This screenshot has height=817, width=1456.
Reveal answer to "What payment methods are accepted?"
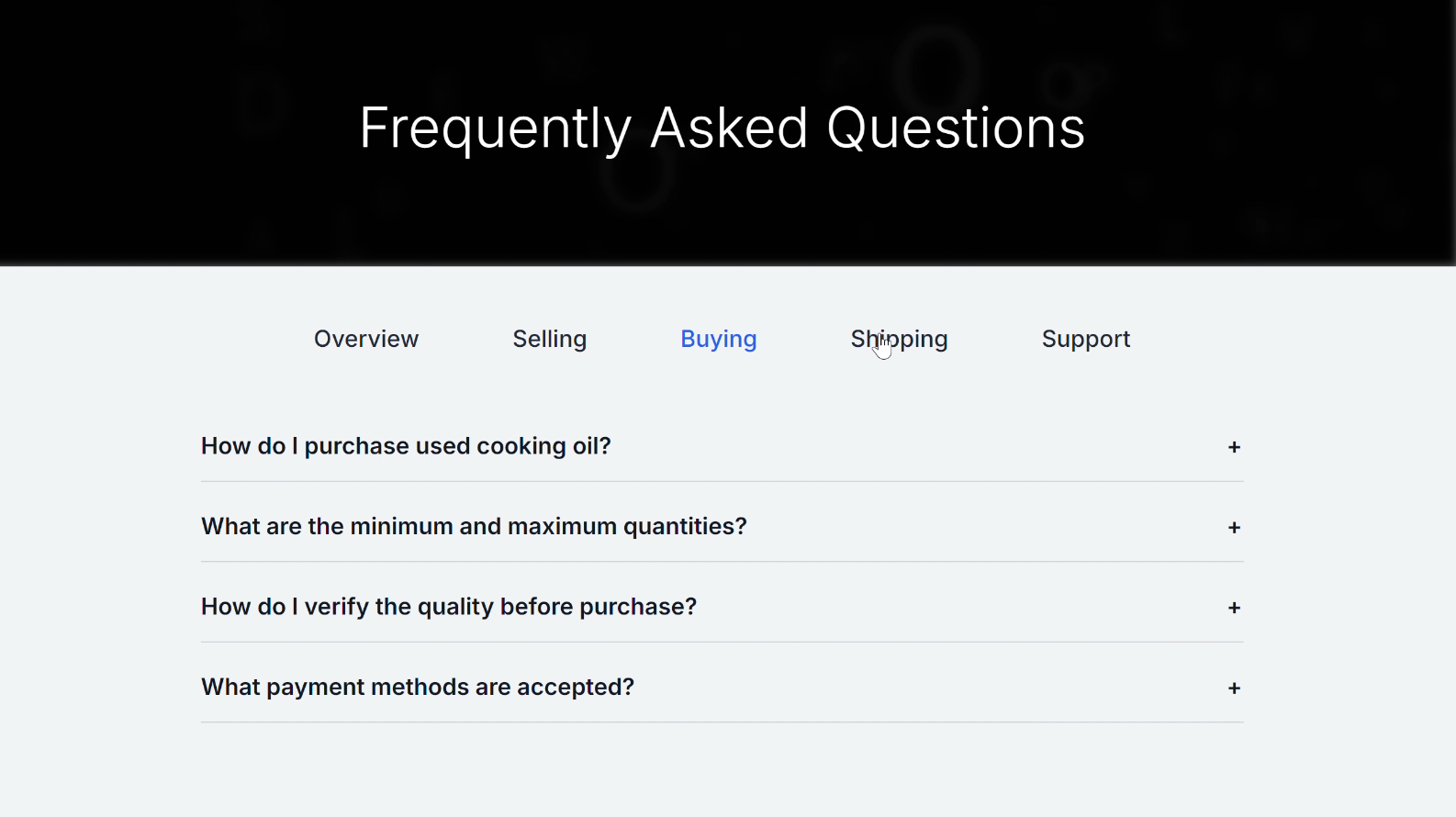tap(418, 687)
